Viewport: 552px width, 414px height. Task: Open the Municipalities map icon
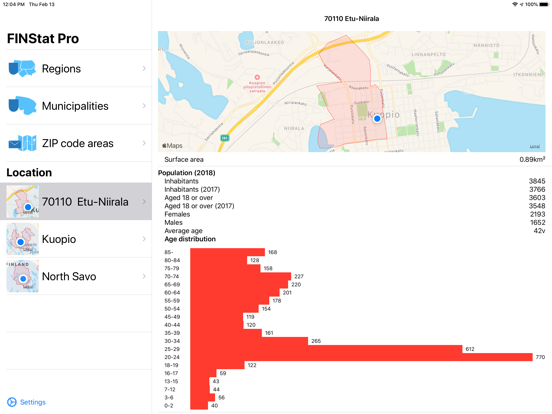point(22,106)
